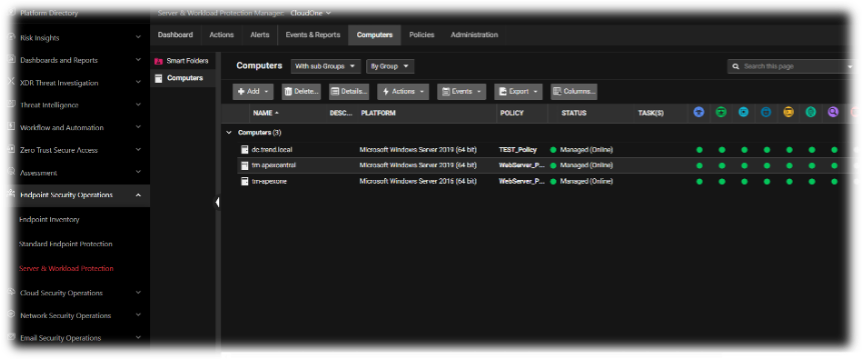Click the teal column header icon
Screen dimensions: 863x360
[x=744, y=112]
